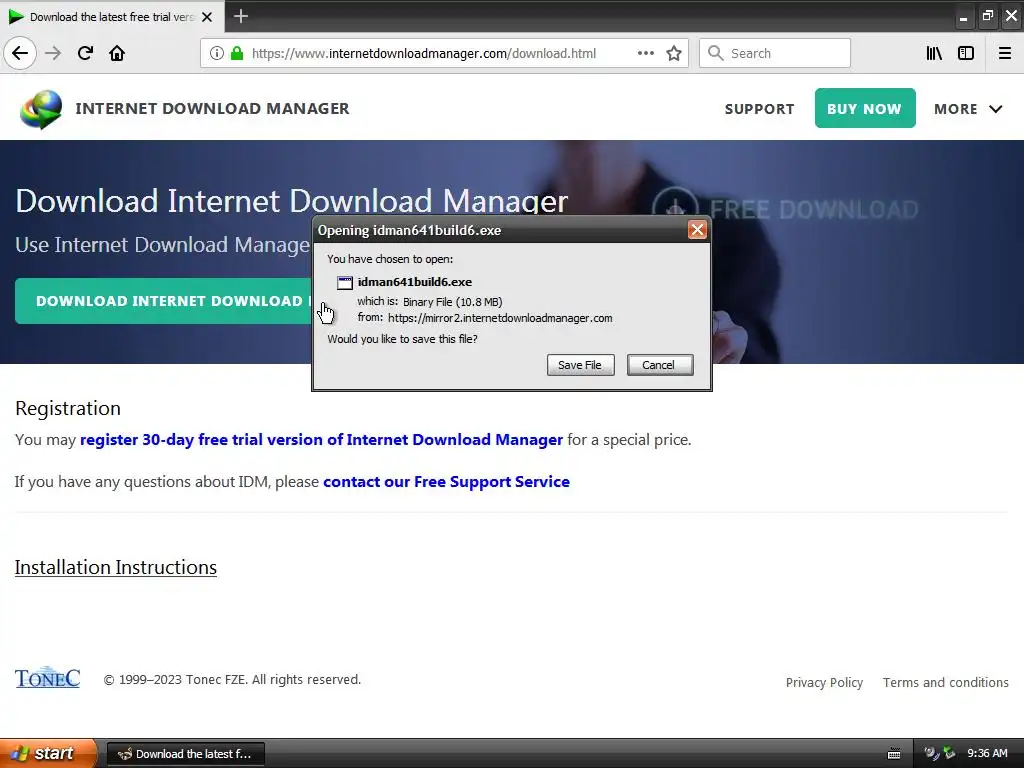The height and width of the screenshot is (768, 1024).
Task: Click the mirror2.internetdownloadmanager.com source text
Action: [500, 318]
